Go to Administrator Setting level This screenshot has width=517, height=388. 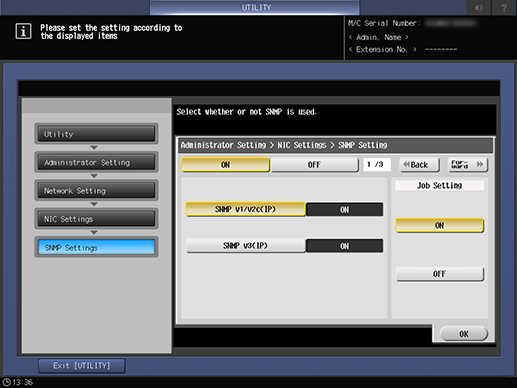point(96,162)
